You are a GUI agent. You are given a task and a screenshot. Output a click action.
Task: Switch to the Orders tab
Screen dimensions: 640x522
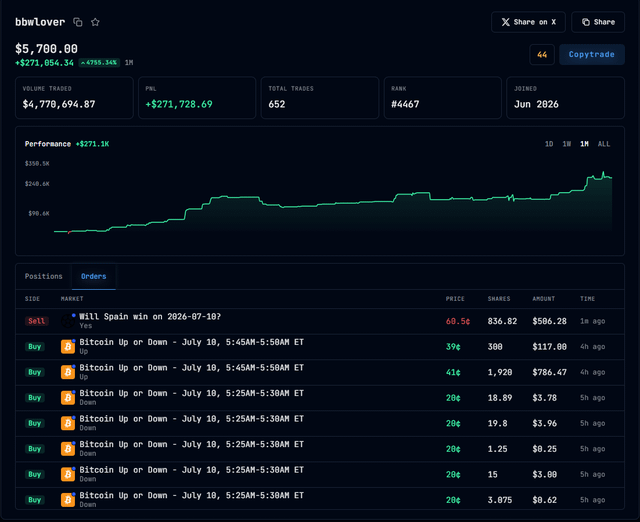point(93,276)
